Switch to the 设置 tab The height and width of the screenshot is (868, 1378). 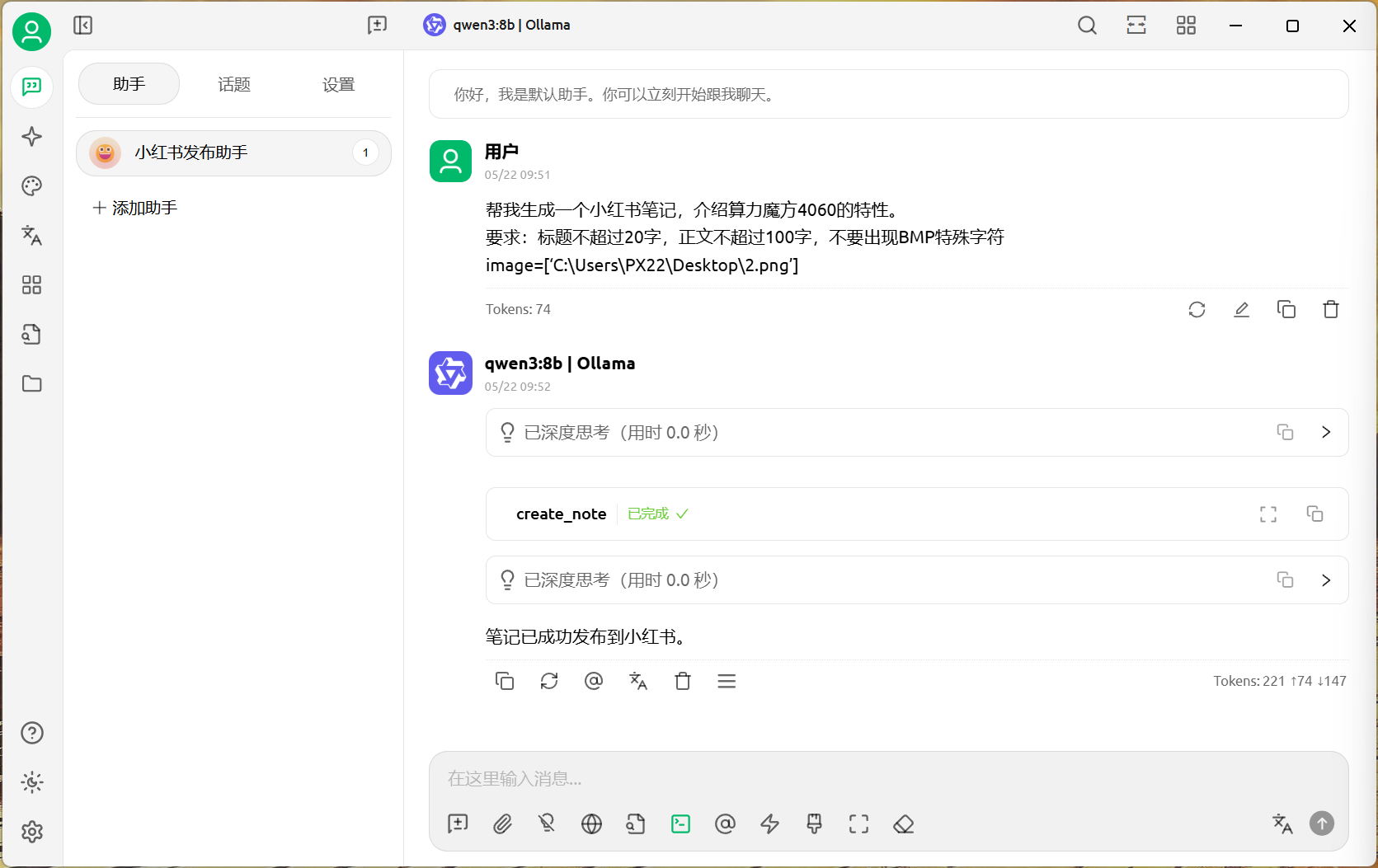(338, 83)
